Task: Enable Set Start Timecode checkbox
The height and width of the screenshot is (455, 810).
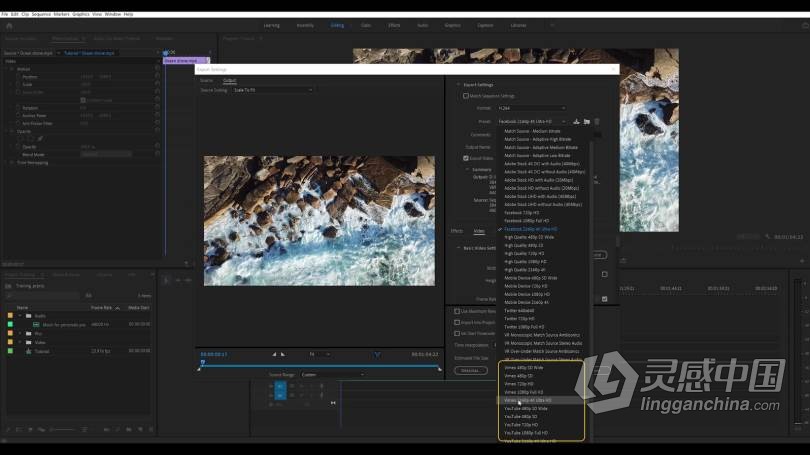Action: coord(457,334)
